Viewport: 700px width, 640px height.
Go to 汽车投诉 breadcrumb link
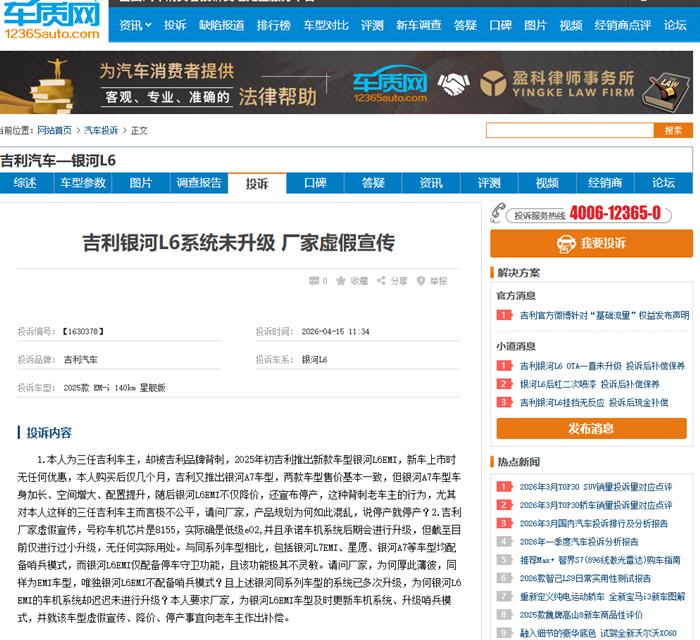click(100, 131)
